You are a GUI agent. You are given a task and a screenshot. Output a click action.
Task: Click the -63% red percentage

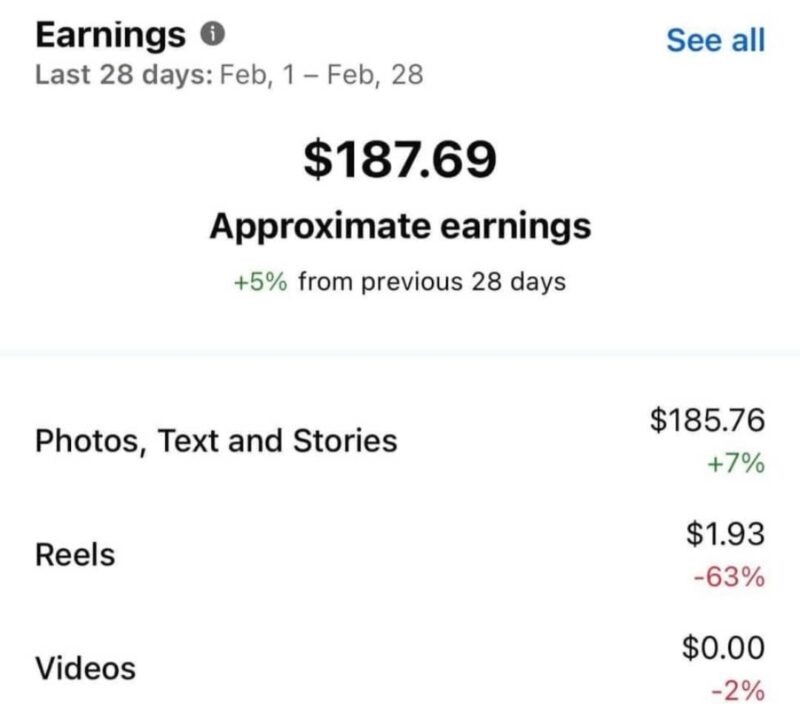pyautogui.click(x=734, y=577)
